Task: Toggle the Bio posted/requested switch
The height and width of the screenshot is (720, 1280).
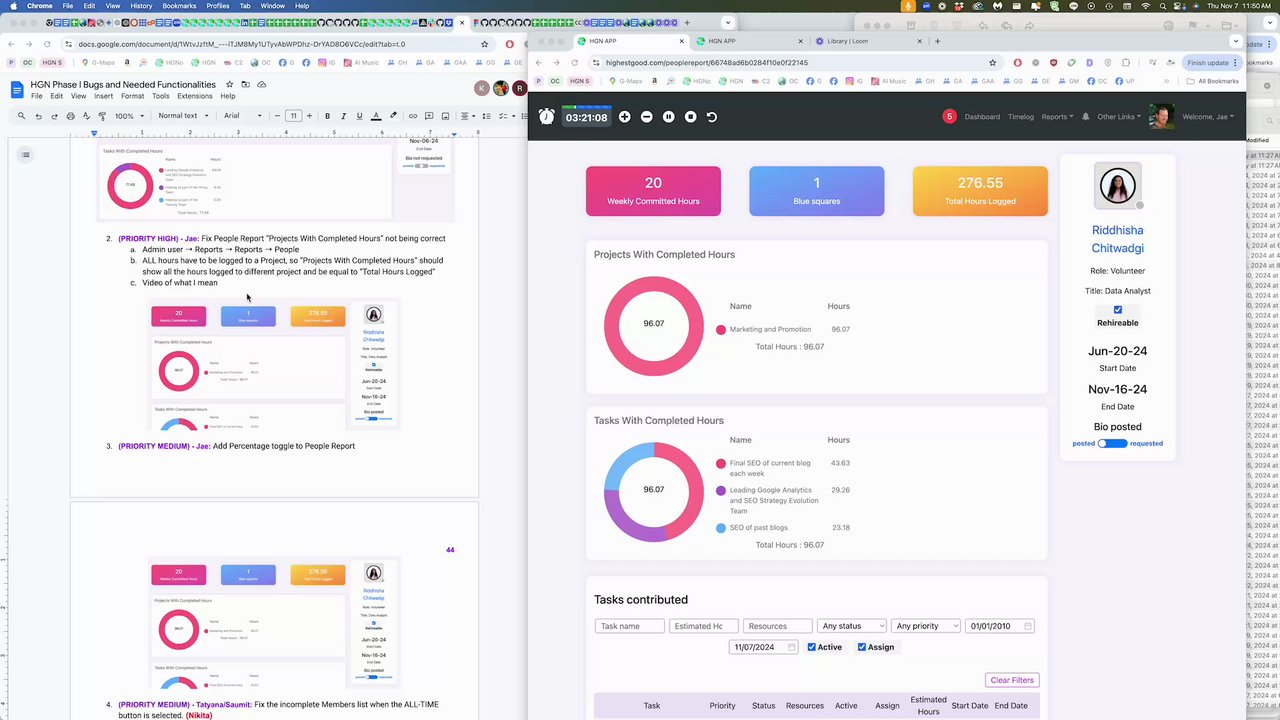Action: pos(1112,443)
